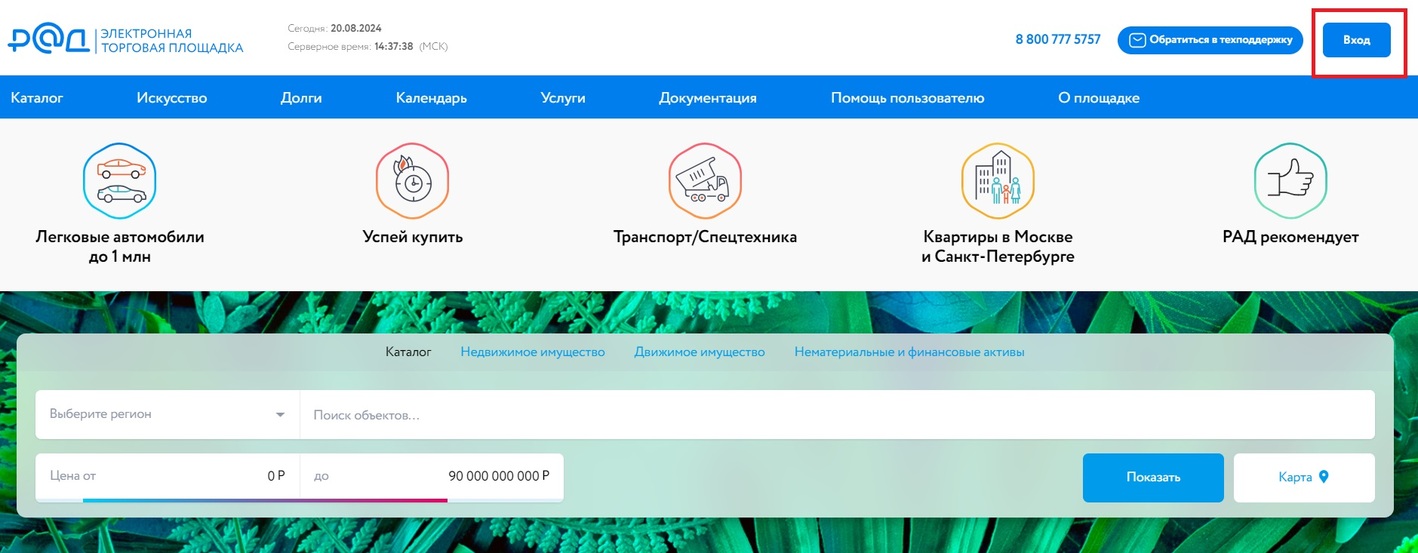Open the thumbs-up РАД рекомендует icon
This screenshot has height=553, width=1418.
[x=1290, y=180]
